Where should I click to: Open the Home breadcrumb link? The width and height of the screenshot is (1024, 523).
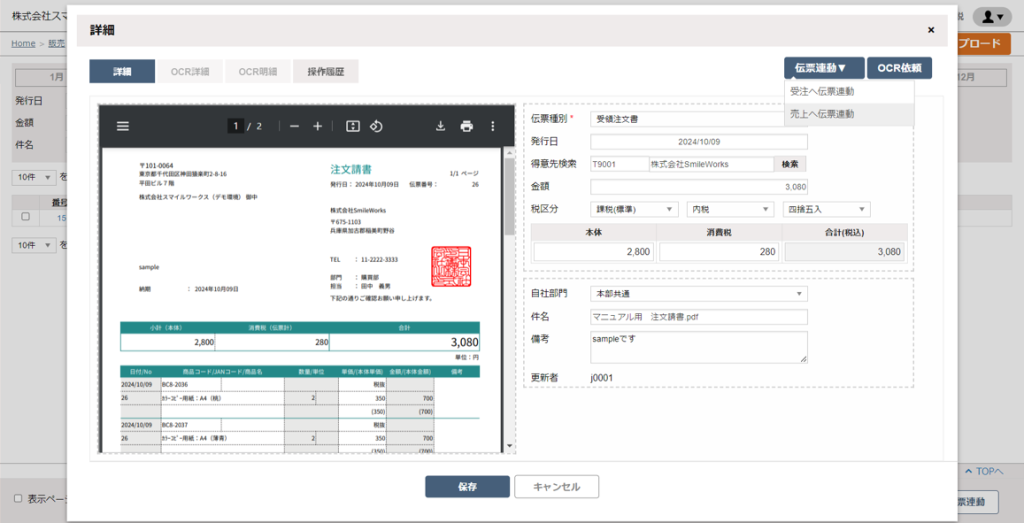[23, 44]
